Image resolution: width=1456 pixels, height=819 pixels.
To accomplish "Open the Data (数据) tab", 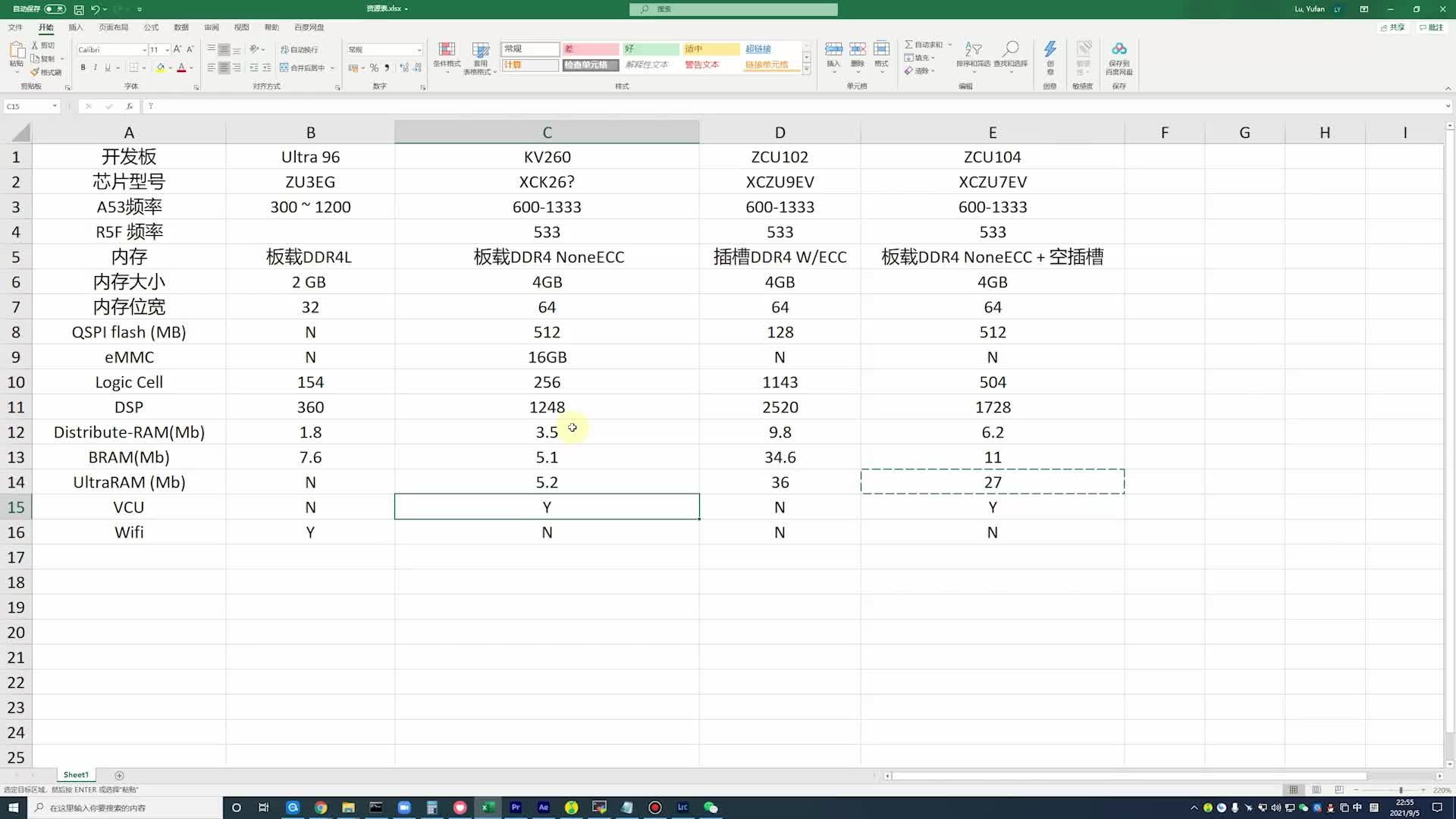I will coord(181,27).
